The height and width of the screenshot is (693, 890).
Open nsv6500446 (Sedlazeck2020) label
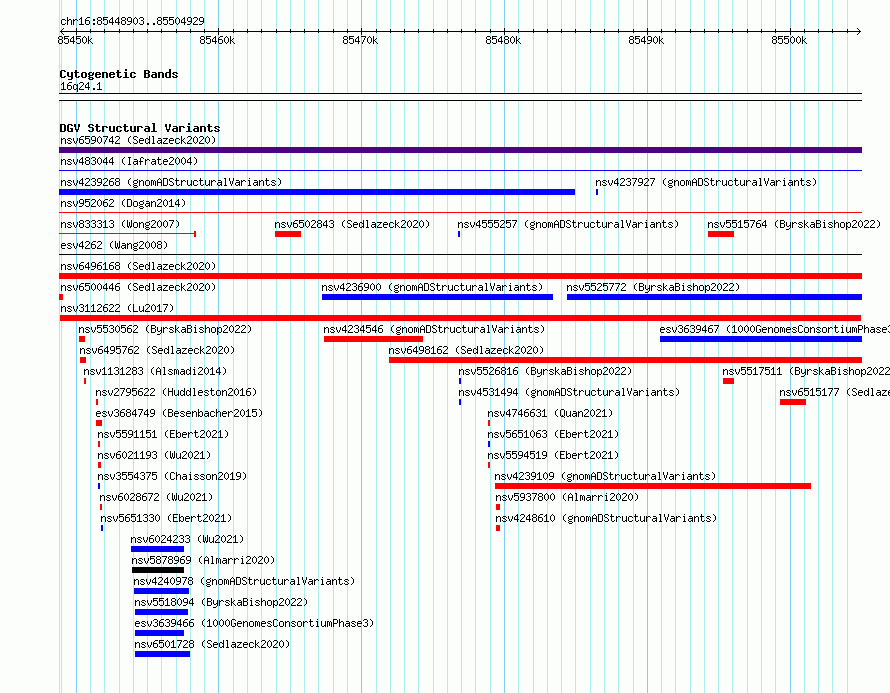click(x=138, y=287)
